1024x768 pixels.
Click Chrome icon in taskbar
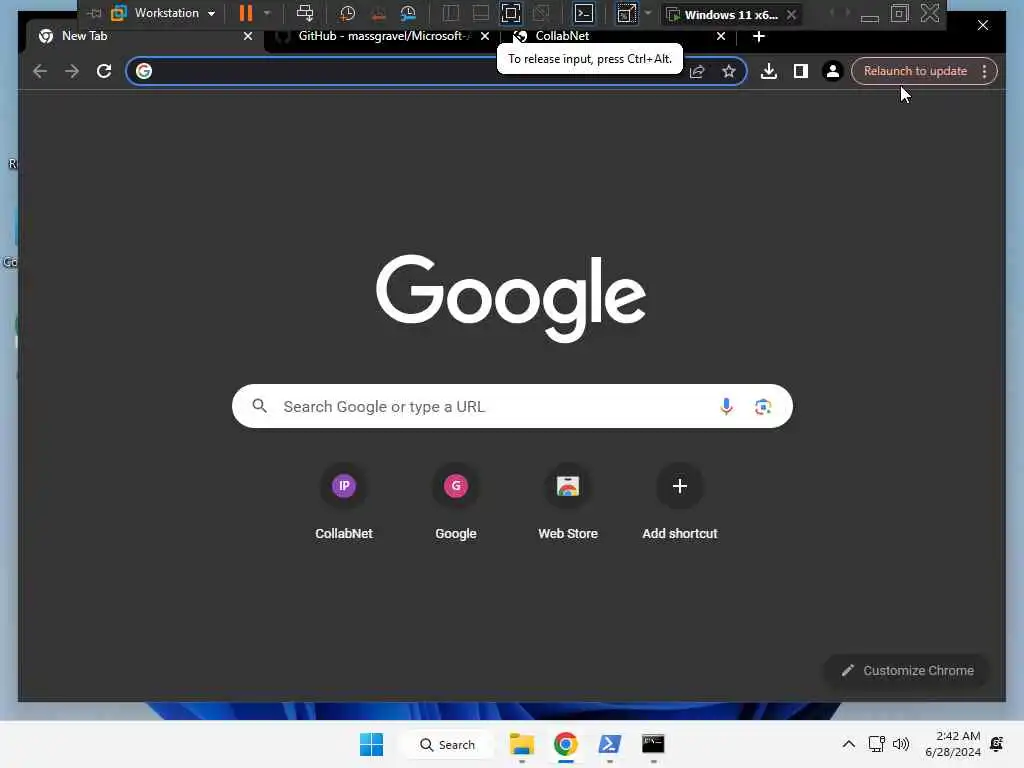coord(566,744)
